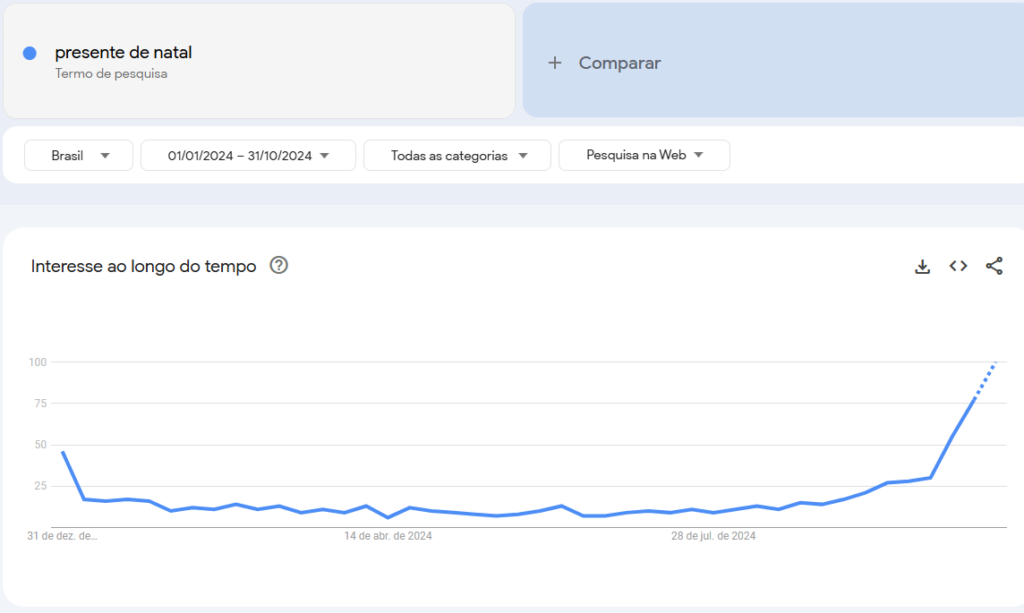Open the Brasil region dropdown
This screenshot has height=613, width=1024.
(x=78, y=155)
